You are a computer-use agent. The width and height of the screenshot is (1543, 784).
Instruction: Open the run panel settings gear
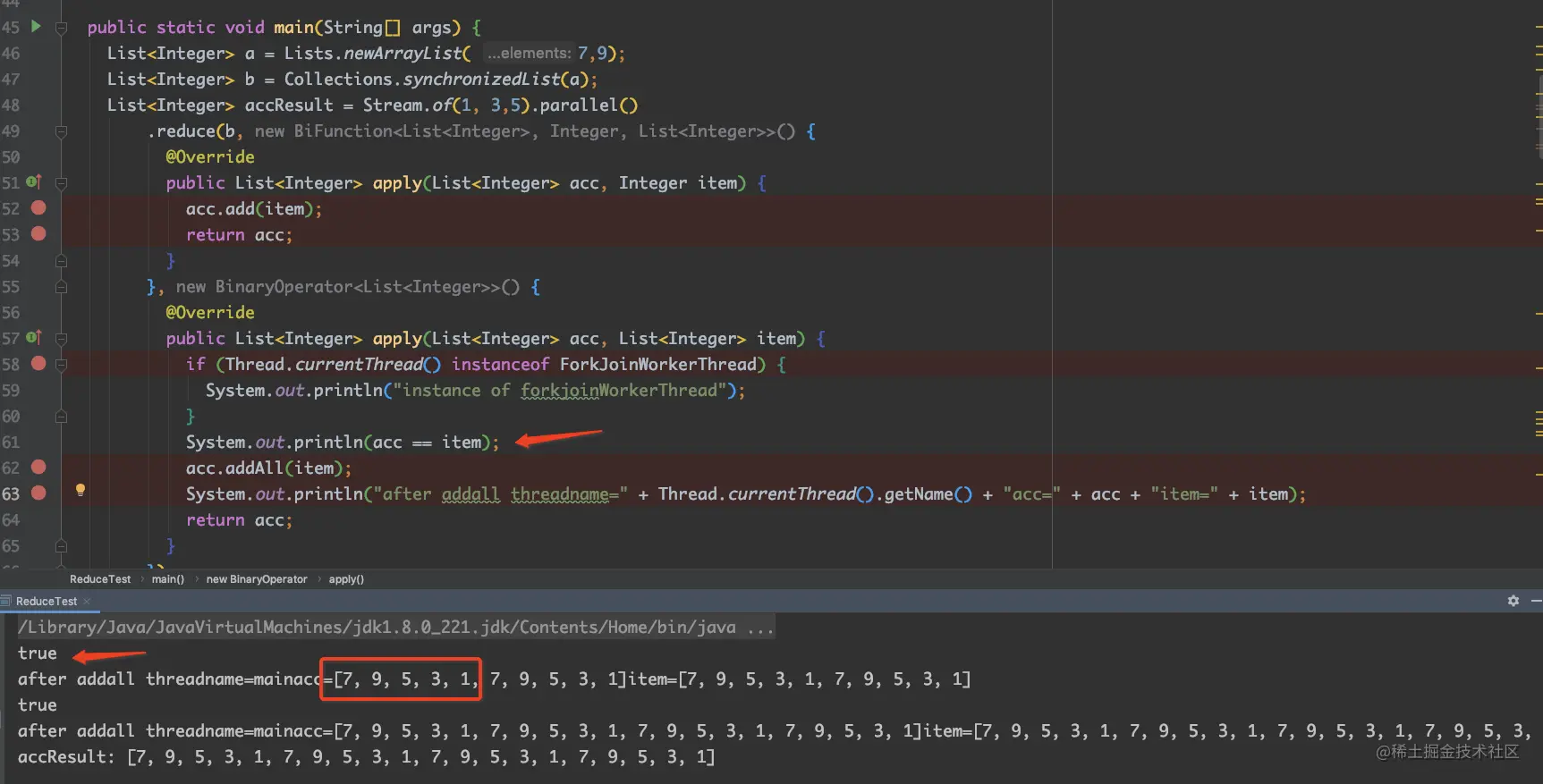tap(1513, 601)
